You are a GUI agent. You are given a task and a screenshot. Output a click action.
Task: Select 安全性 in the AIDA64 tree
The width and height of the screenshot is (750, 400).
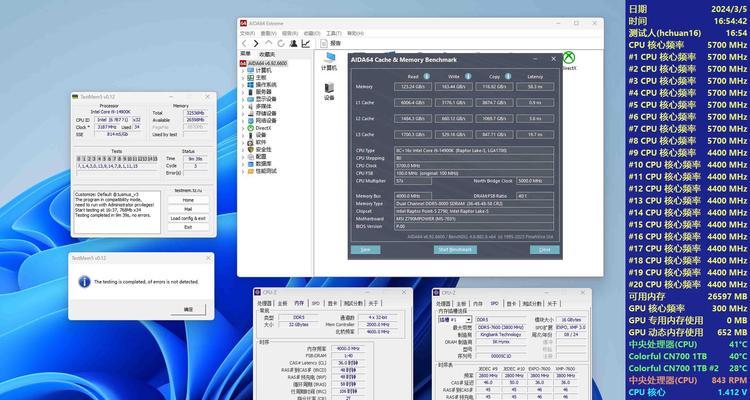pos(259,149)
